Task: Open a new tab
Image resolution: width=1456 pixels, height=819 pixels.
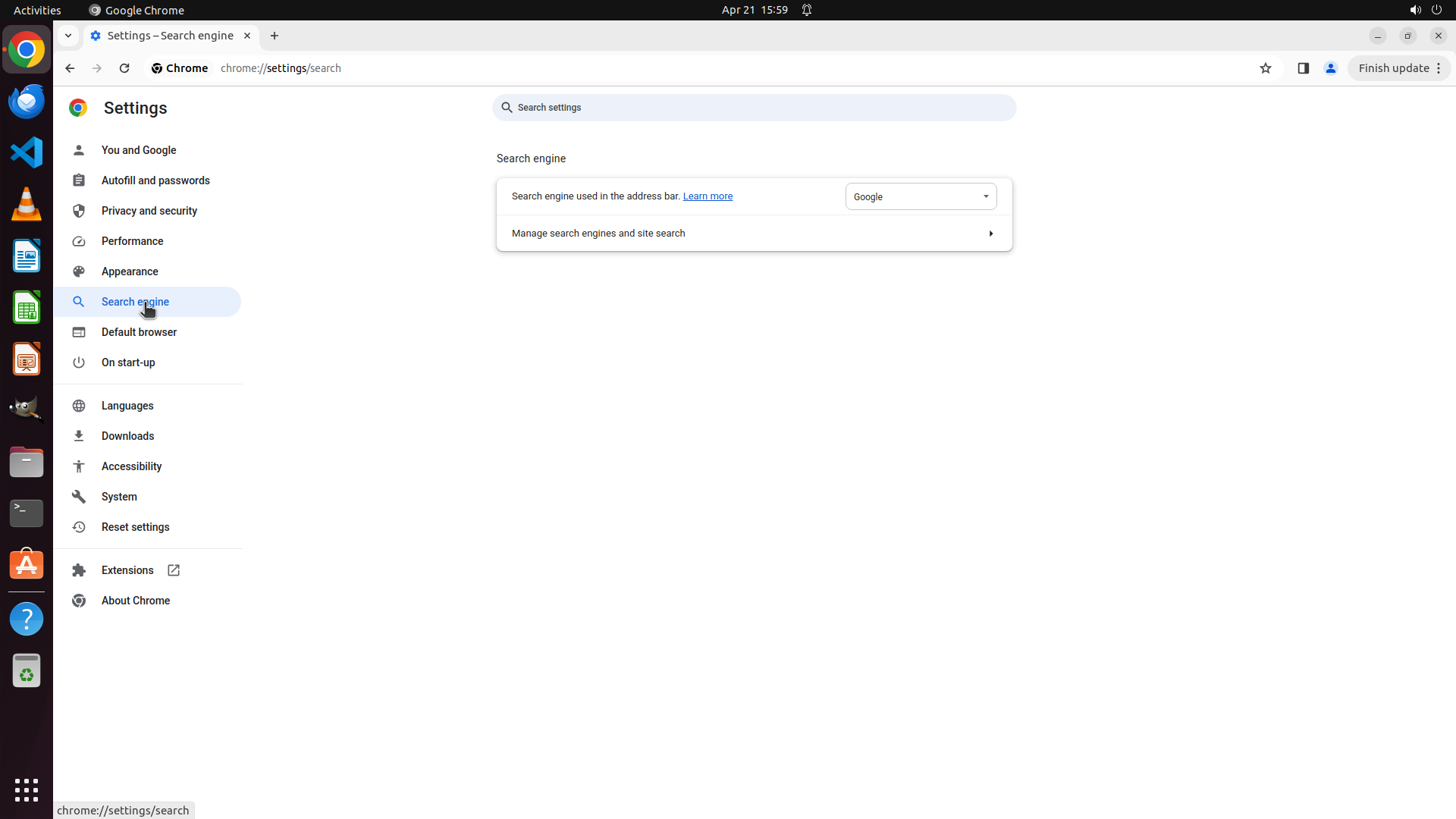Action: click(x=275, y=36)
